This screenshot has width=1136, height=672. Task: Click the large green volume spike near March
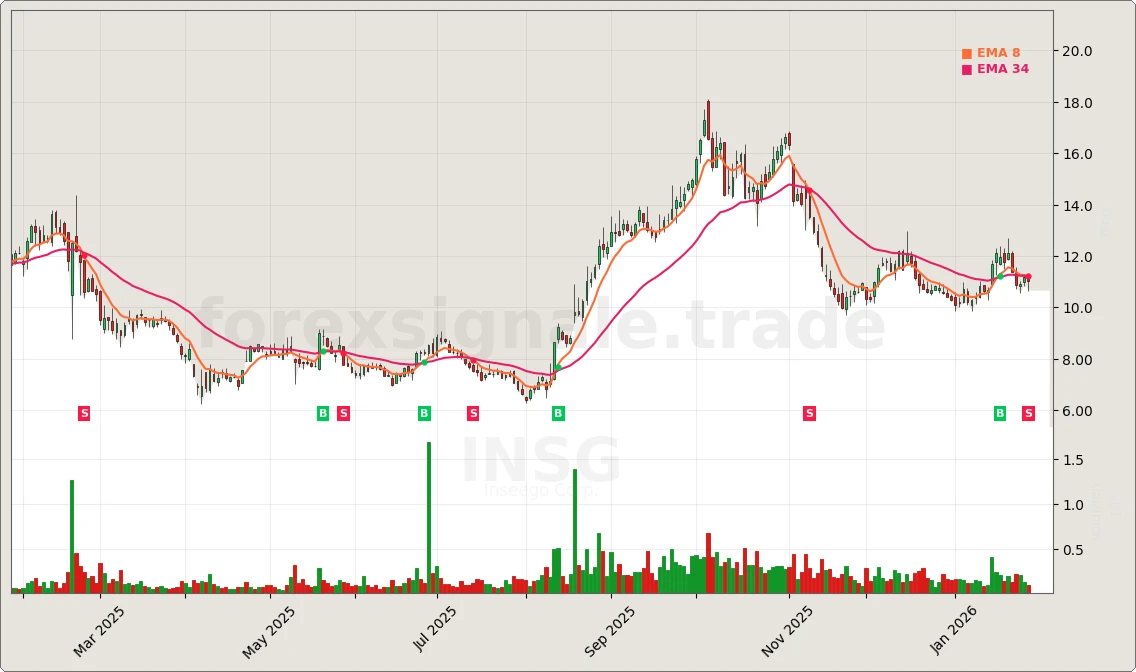pos(71,535)
